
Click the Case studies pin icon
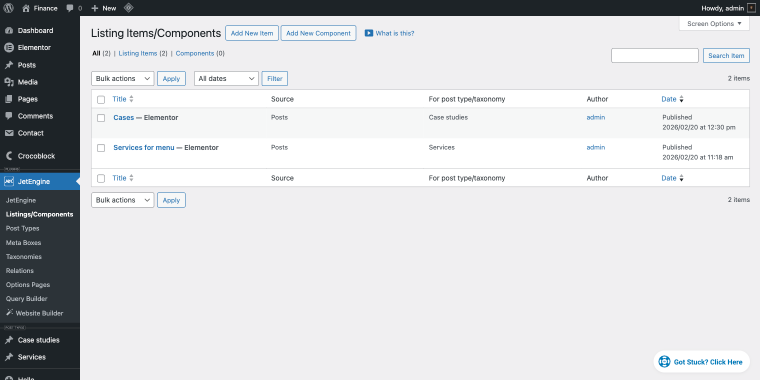[8, 340]
